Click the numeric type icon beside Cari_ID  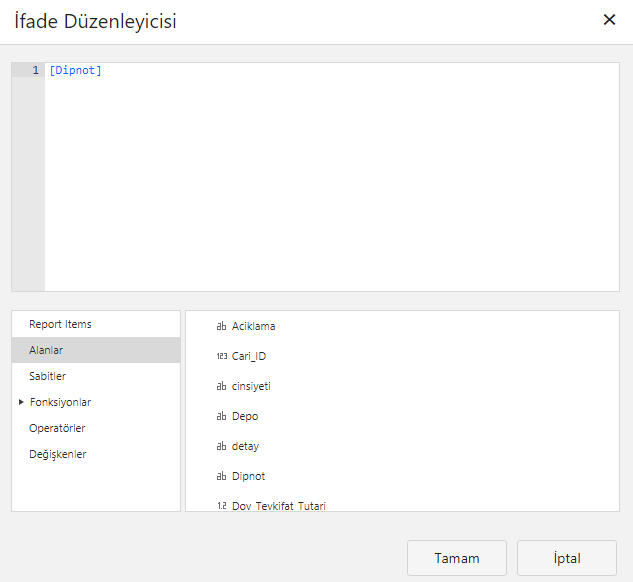[221, 356]
